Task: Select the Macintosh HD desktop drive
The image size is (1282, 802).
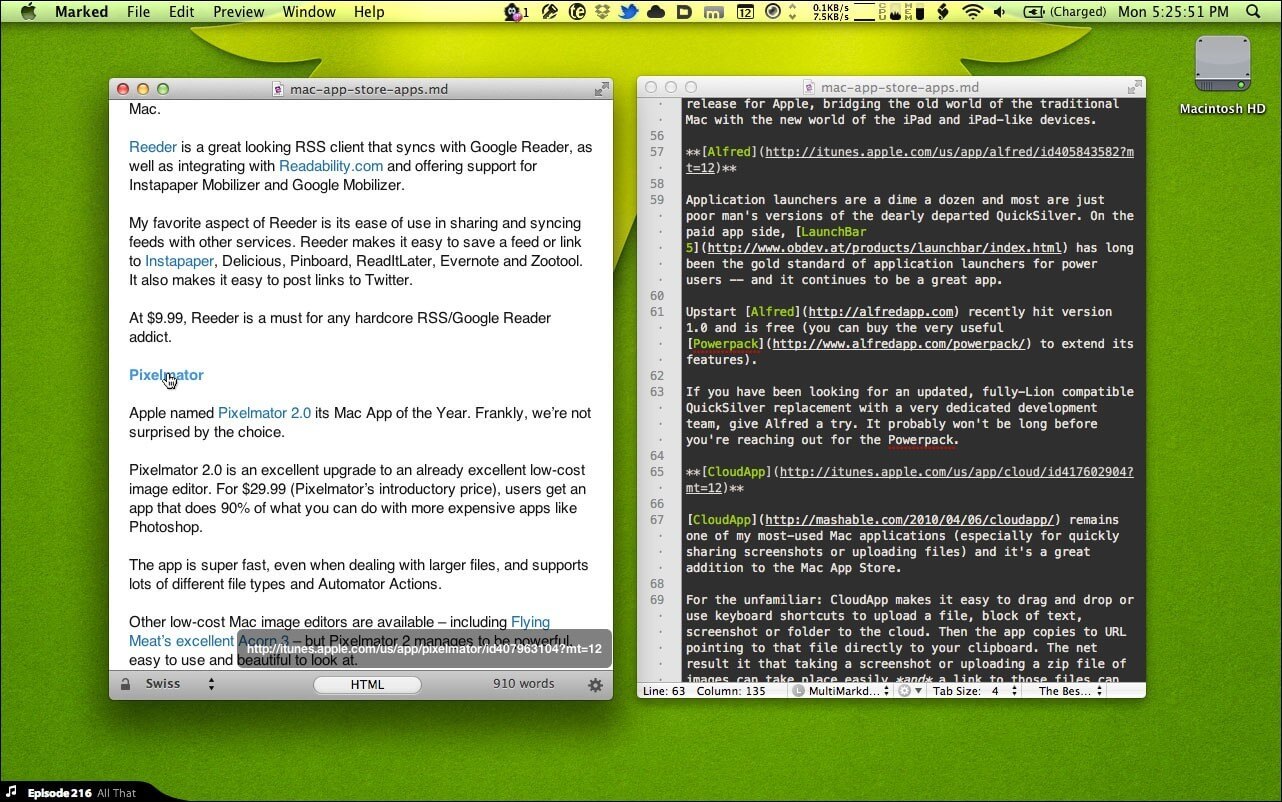Action: click(x=1222, y=75)
